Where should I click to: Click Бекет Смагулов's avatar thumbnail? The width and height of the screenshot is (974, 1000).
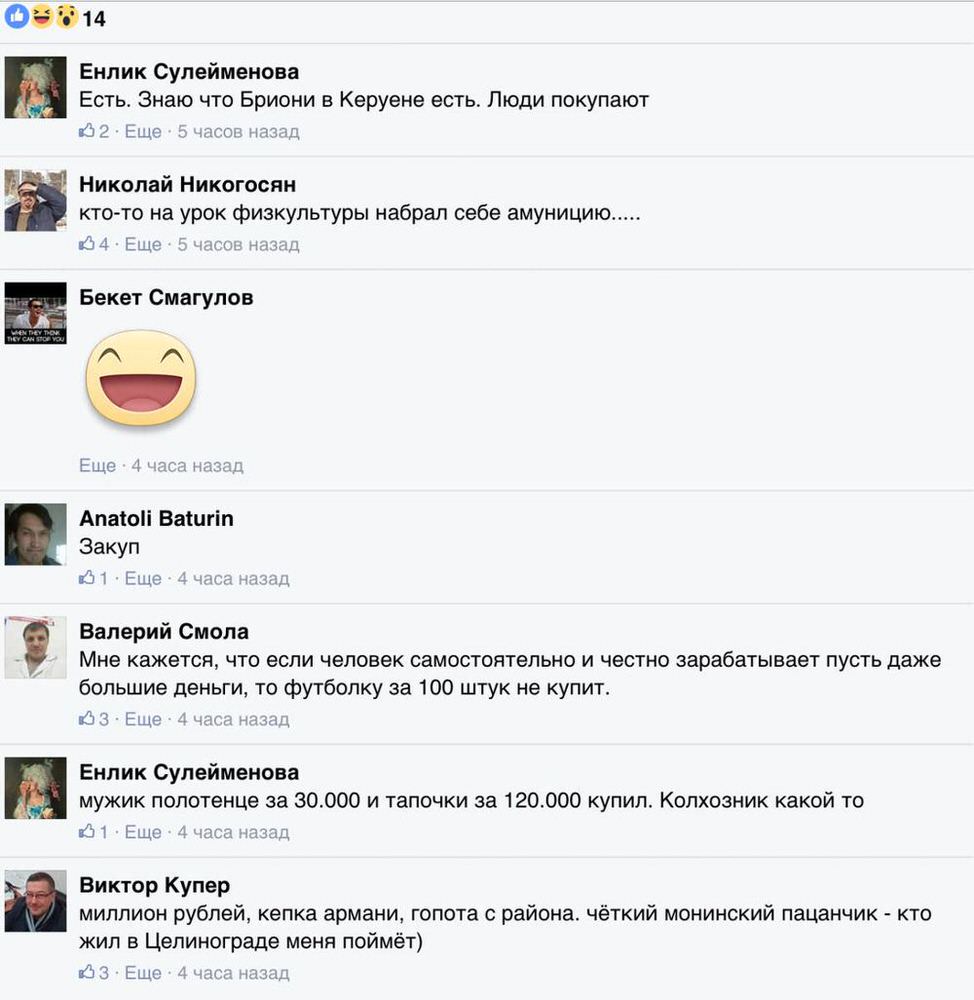click(36, 313)
